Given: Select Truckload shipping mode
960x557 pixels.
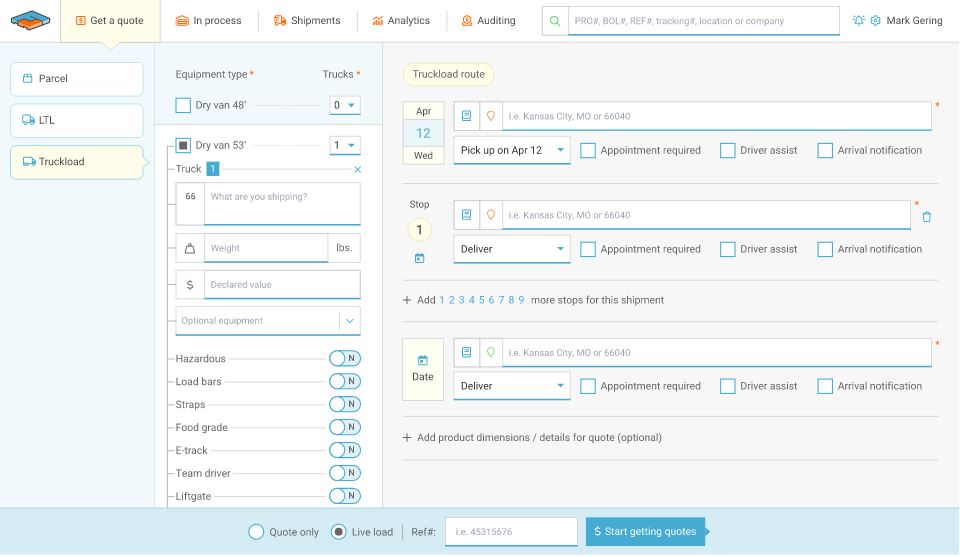Looking at the screenshot, I should [77, 162].
